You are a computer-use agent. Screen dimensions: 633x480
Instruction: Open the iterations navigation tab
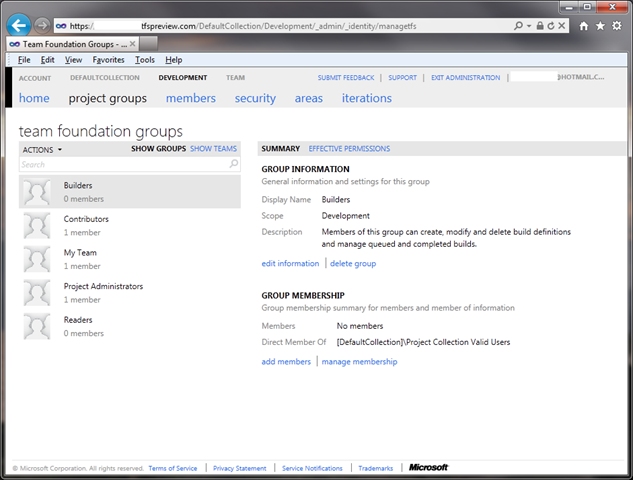(x=366, y=98)
